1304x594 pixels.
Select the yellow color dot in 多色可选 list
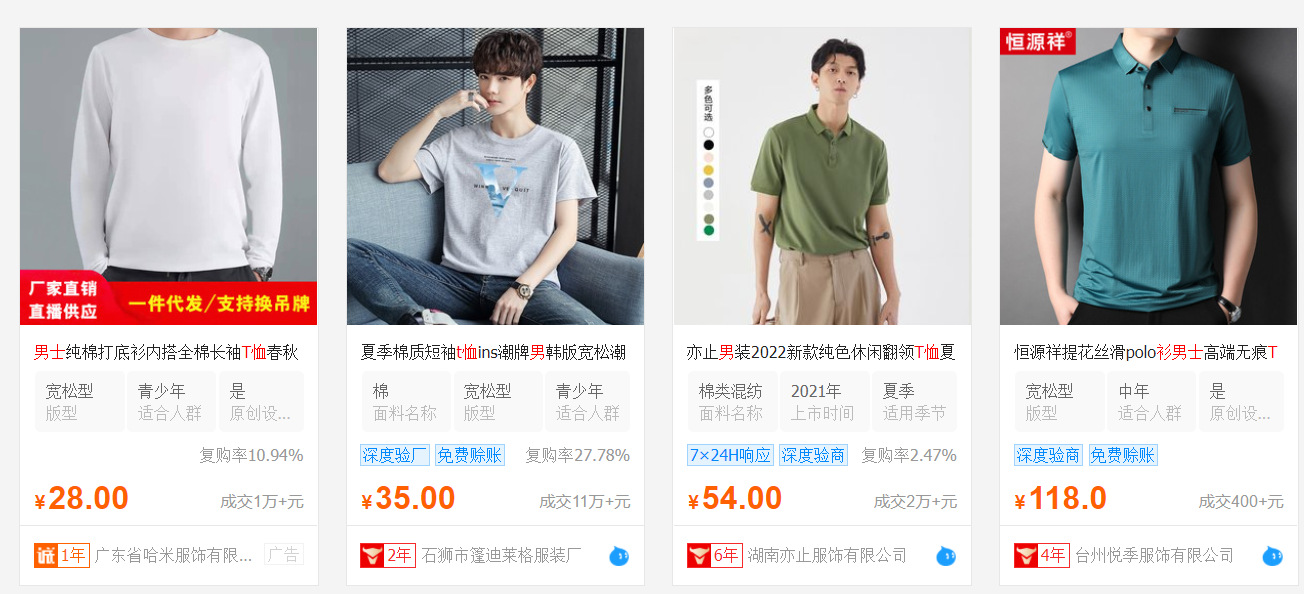[x=709, y=171]
